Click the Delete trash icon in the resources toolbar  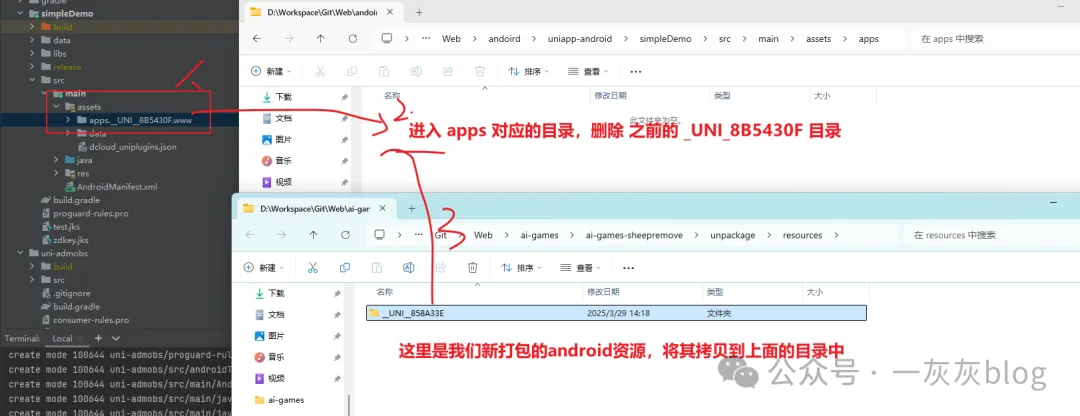(x=472, y=267)
